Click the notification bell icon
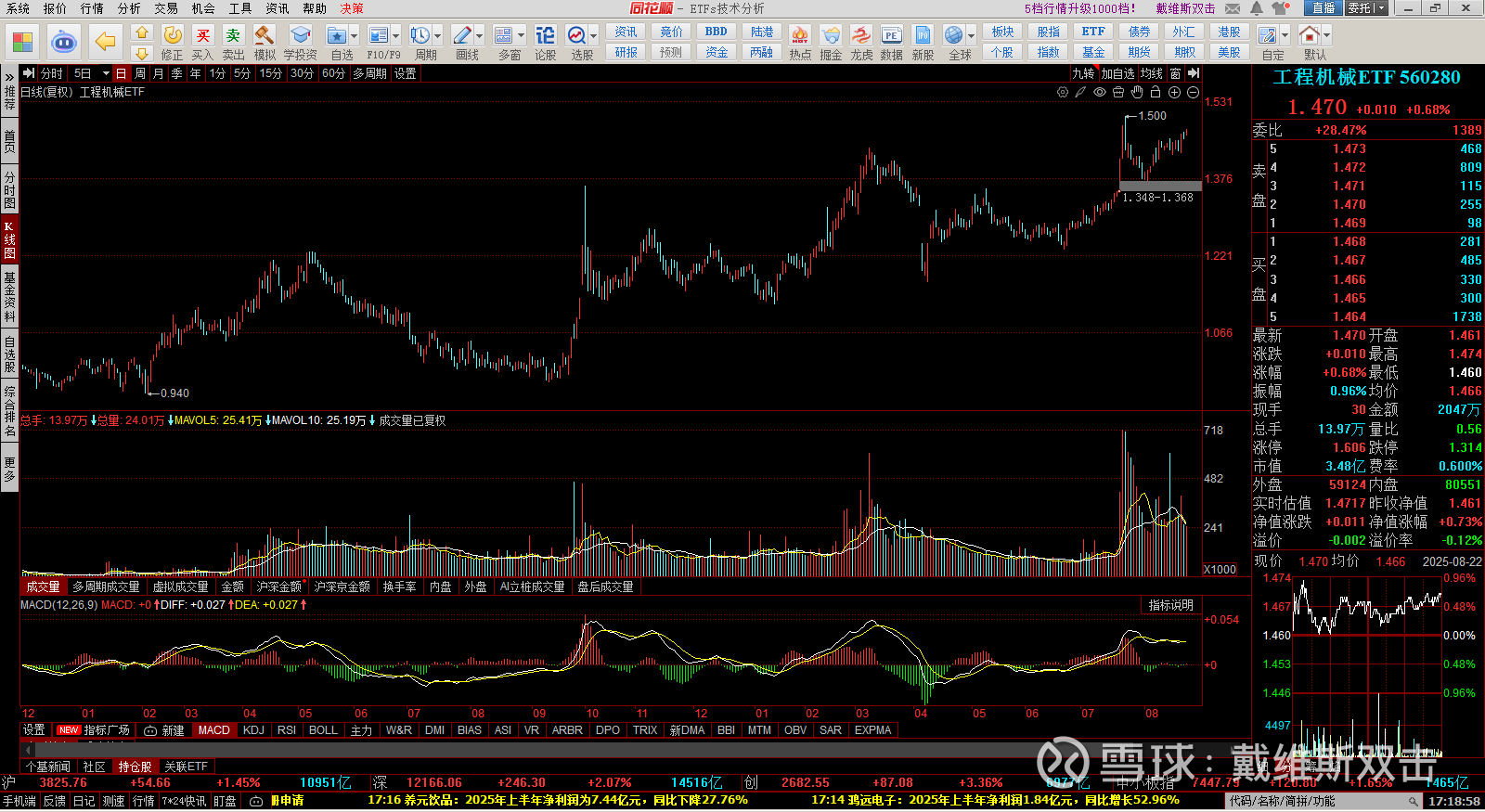The width and height of the screenshot is (1485, 812). click(x=1257, y=8)
